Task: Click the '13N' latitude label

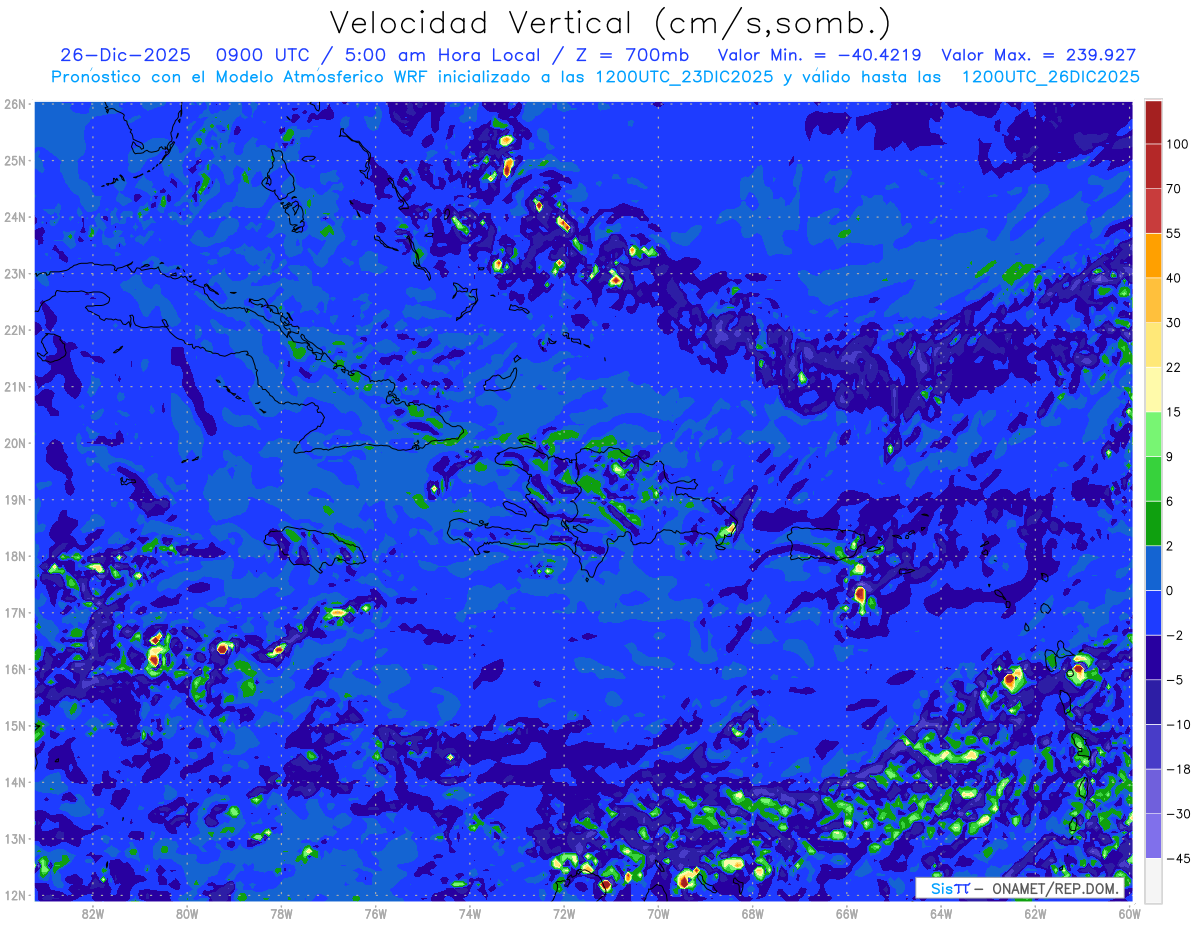Action: 15,838
